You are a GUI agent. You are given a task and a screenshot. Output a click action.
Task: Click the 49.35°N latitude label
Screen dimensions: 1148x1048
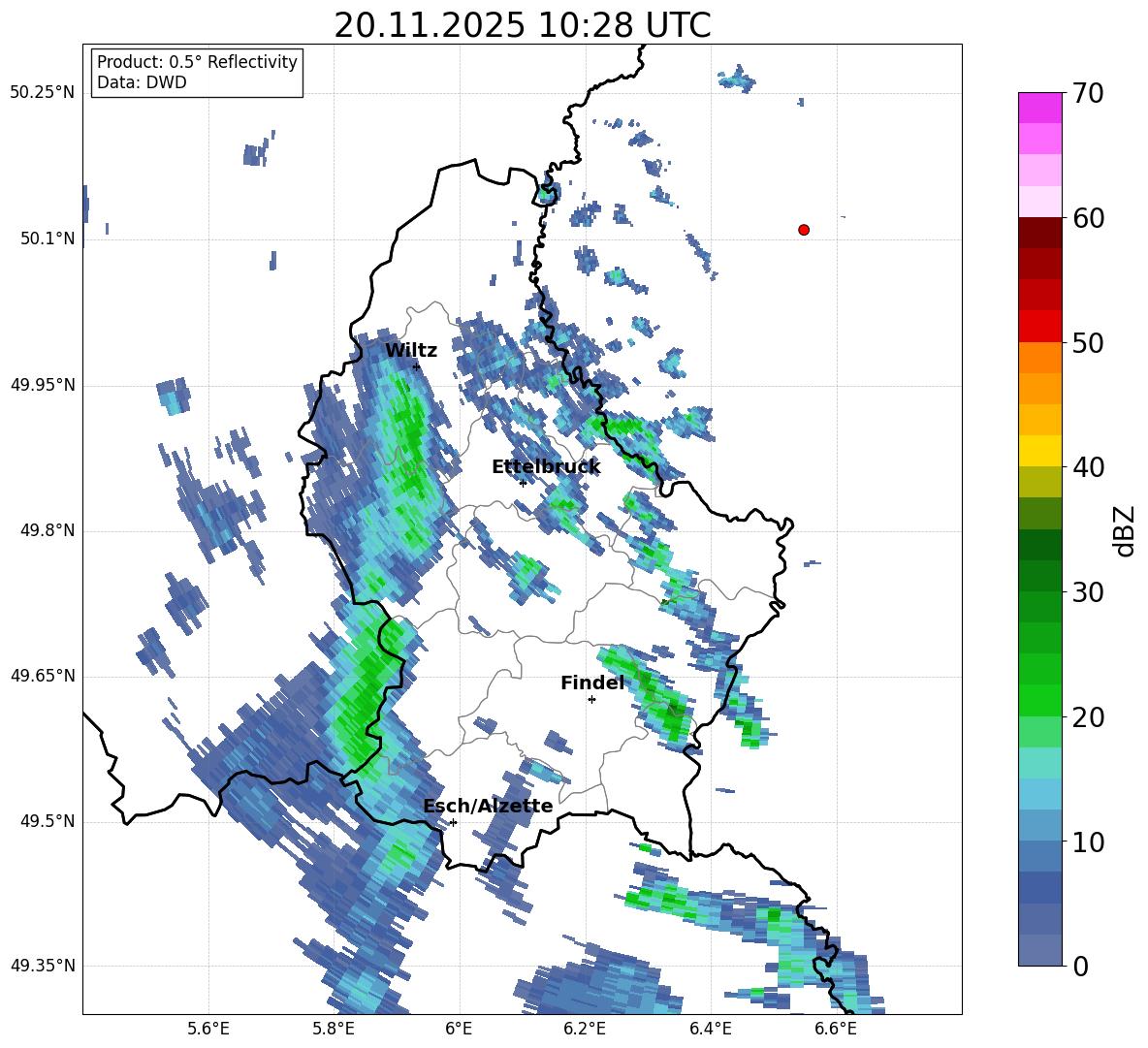point(43,966)
